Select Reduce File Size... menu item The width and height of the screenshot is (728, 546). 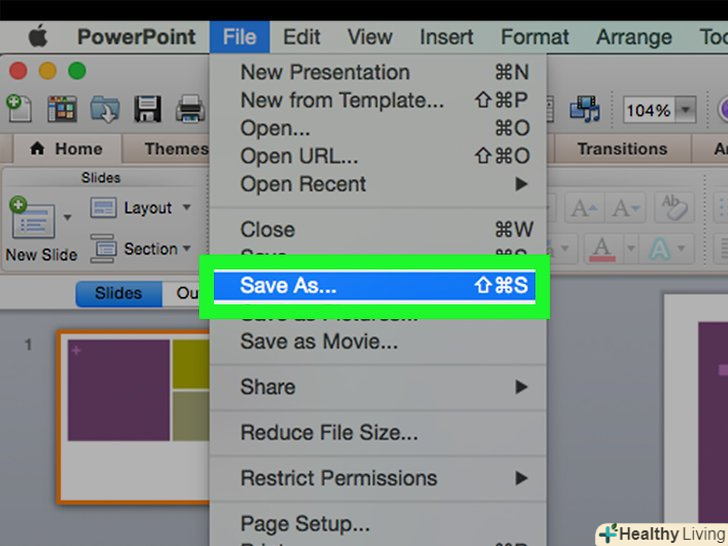pos(329,433)
